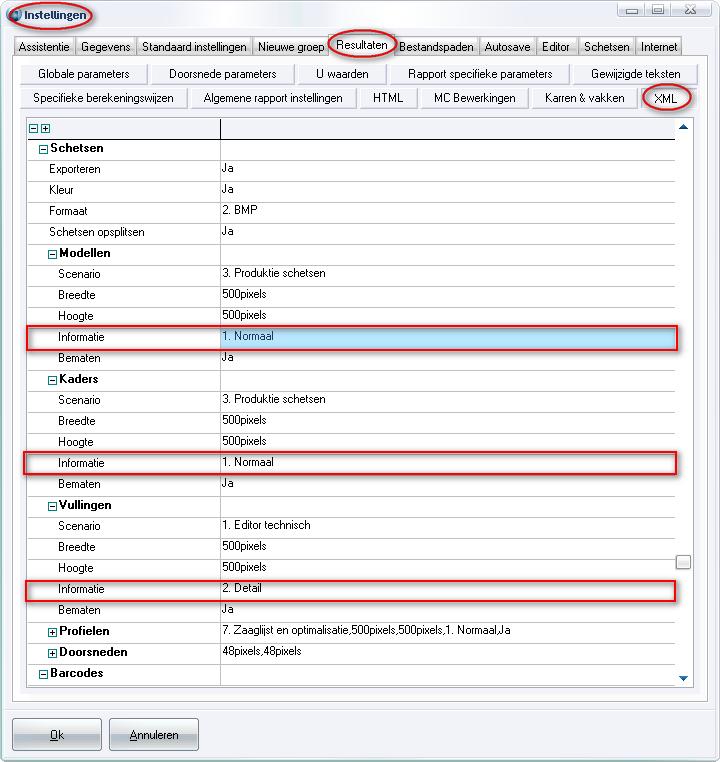Open the Schetsen top tab
The image size is (720, 762).
(x=606, y=47)
